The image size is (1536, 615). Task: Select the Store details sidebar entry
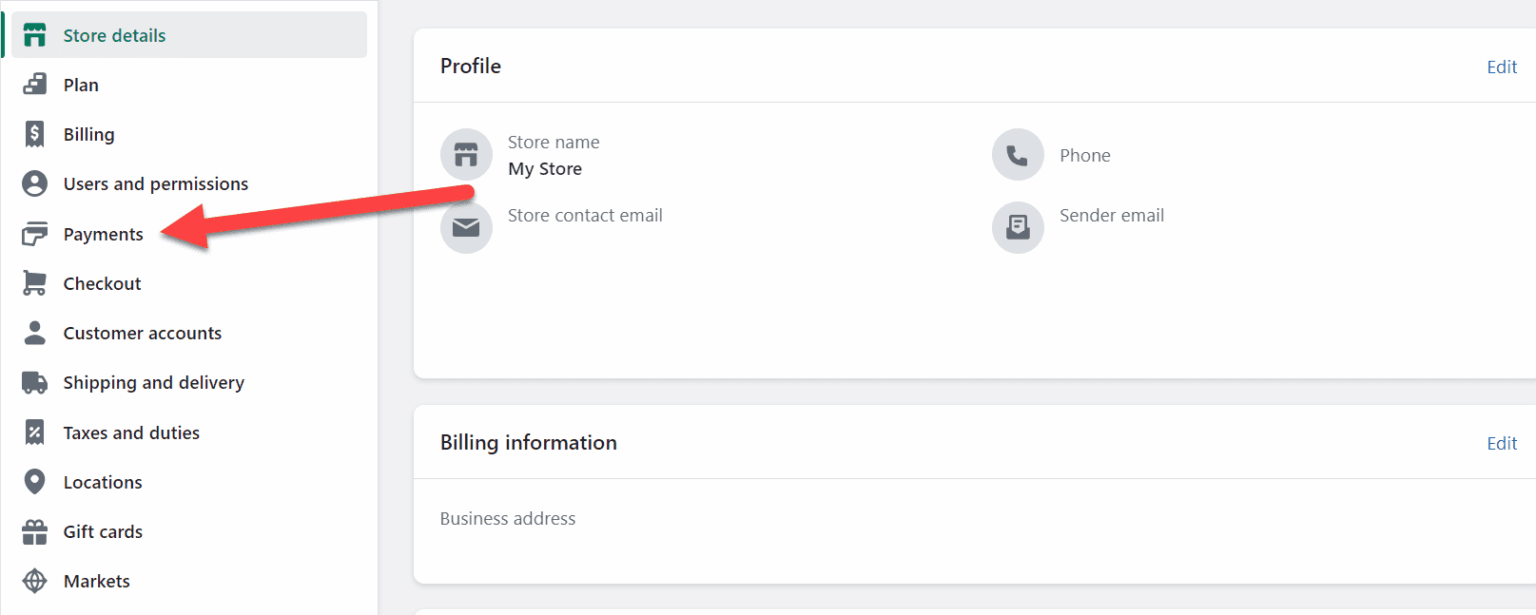click(x=114, y=34)
